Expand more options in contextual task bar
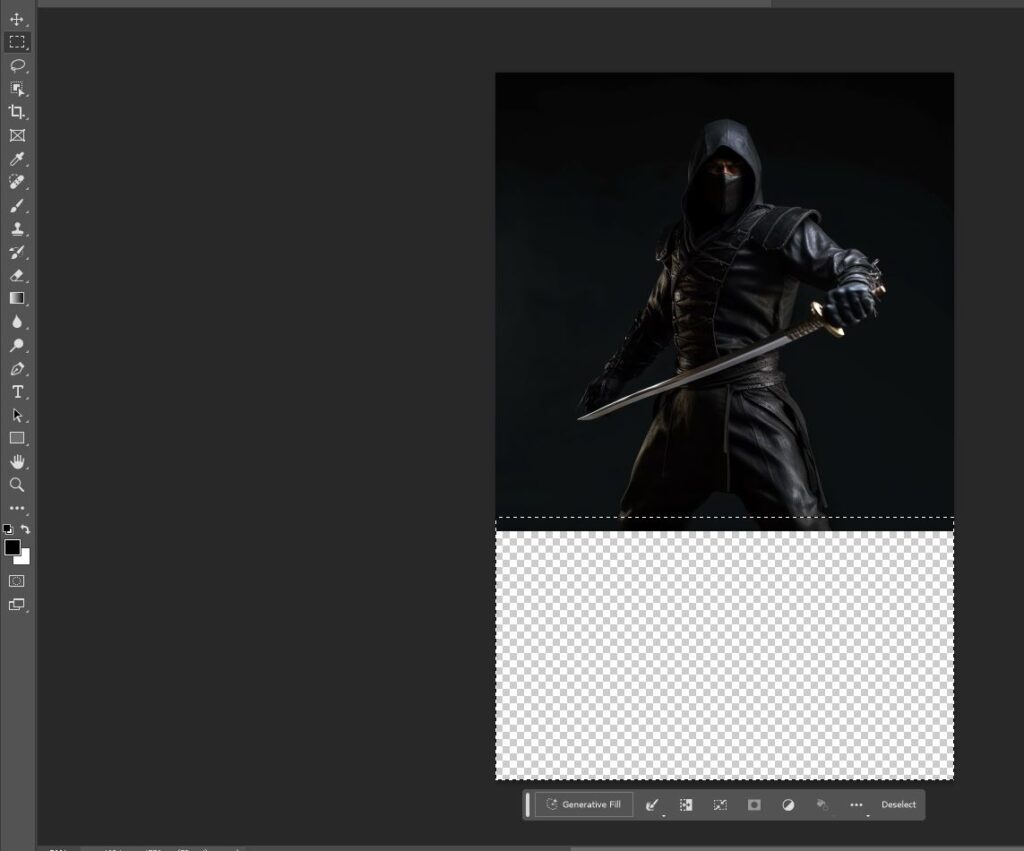Image resolution: width=1024 pixels, height=851 pixels. pos(856,805)
